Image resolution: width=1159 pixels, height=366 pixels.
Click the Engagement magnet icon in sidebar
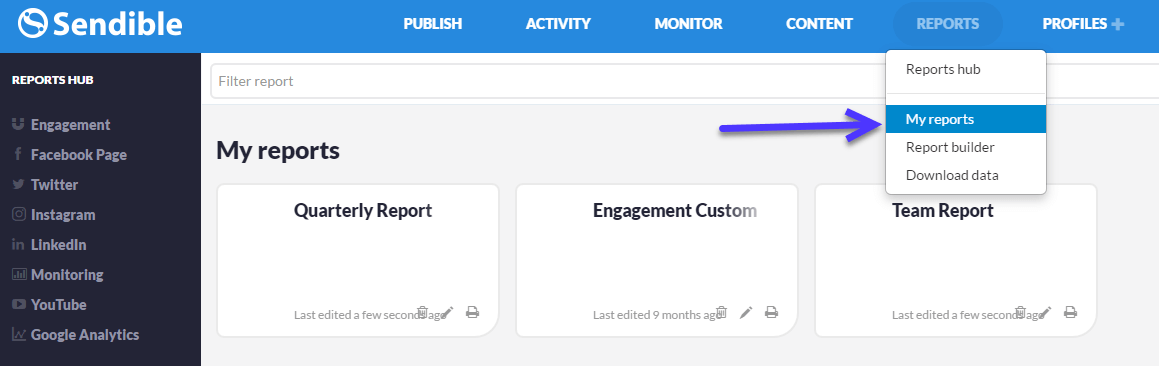18,124
